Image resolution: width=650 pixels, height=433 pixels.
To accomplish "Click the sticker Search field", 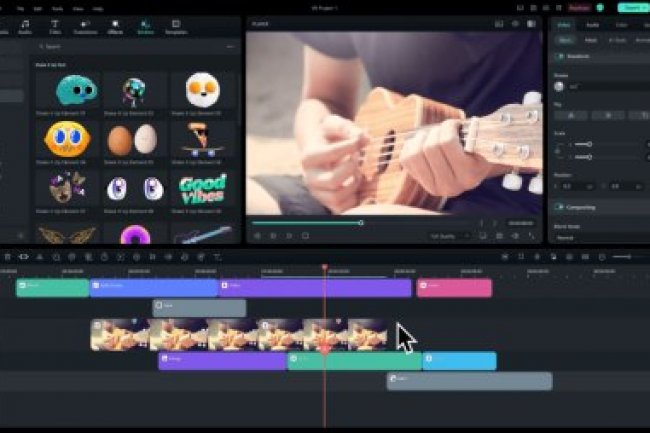I will (x=129, y=47).
